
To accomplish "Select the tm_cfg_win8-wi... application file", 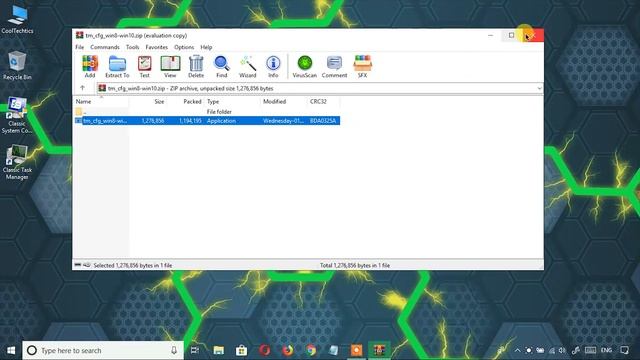I will pos(207,121).
